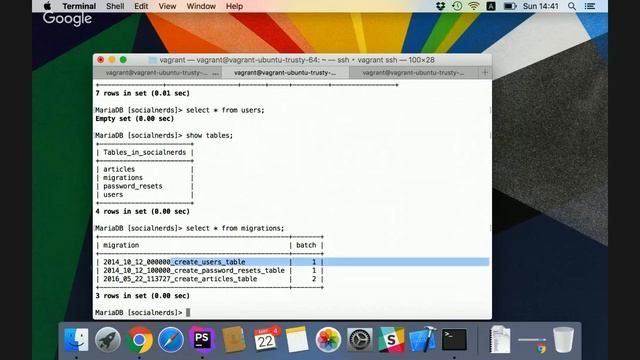Click the proxy icon in Terminal title bar
The height and width of the screenshot is (360, 640).
point(153,60)
